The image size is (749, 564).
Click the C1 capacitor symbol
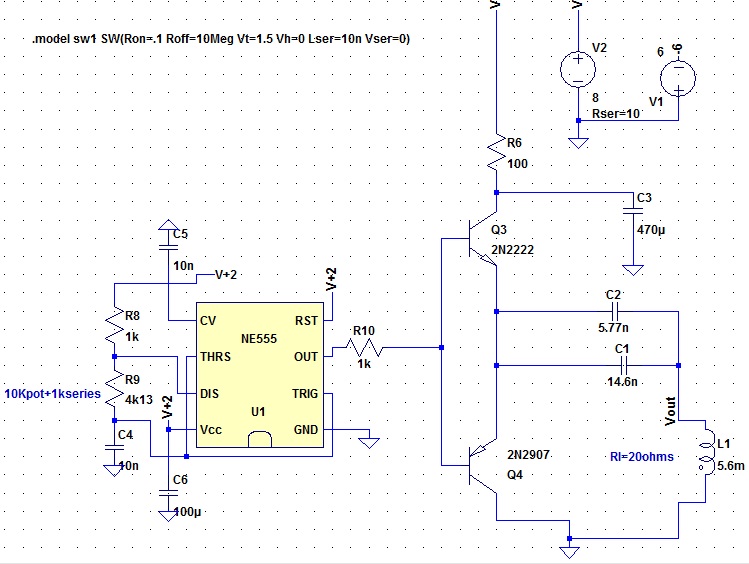click(x=623, y=366)
